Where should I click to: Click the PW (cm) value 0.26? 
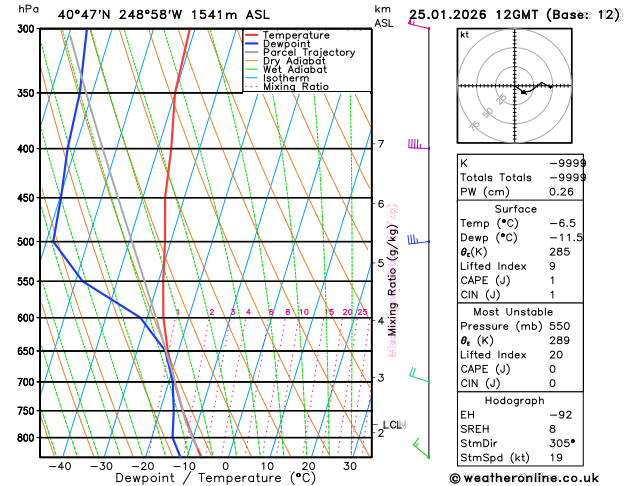(x=561, y=192)
